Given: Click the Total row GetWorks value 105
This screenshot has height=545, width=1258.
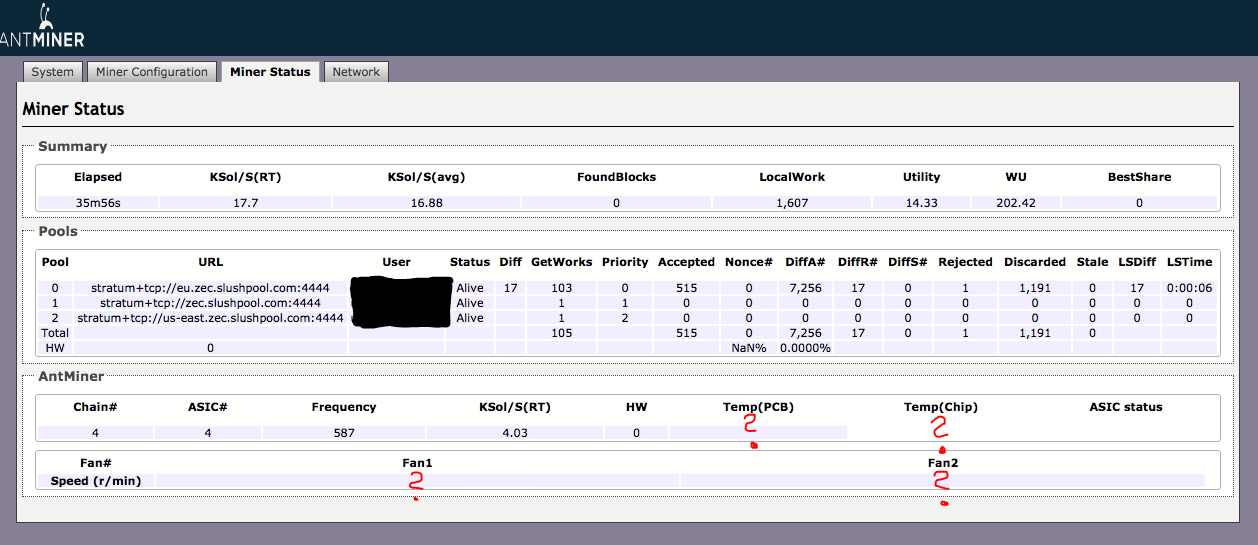Looking at the screenshot, I should tap(561, 333).
